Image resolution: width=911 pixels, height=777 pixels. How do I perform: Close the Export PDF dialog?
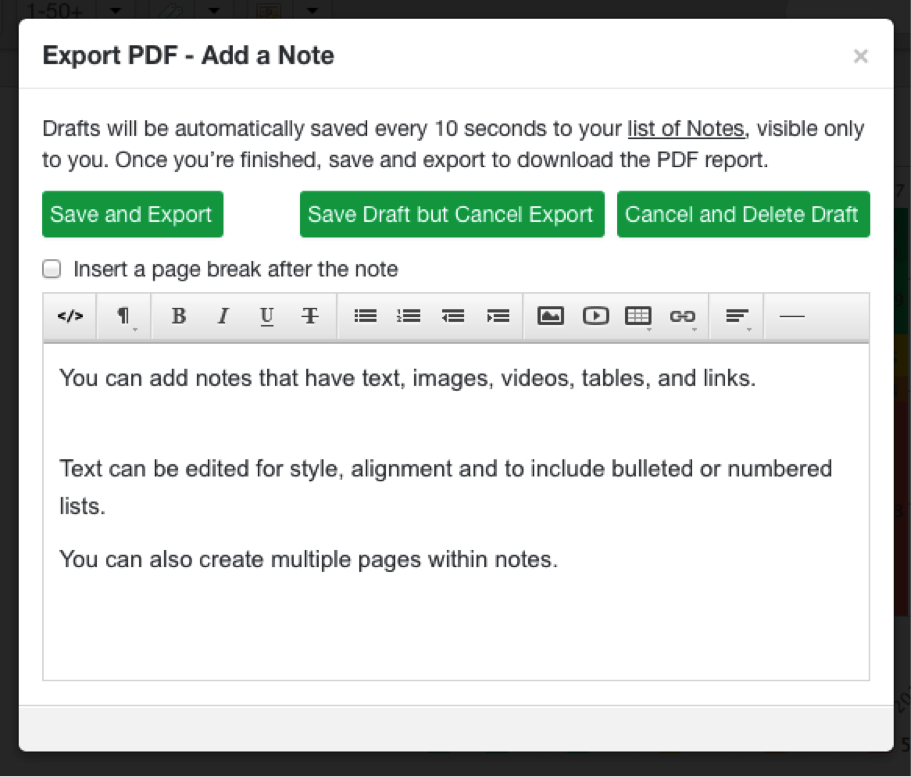coord(860,56)
